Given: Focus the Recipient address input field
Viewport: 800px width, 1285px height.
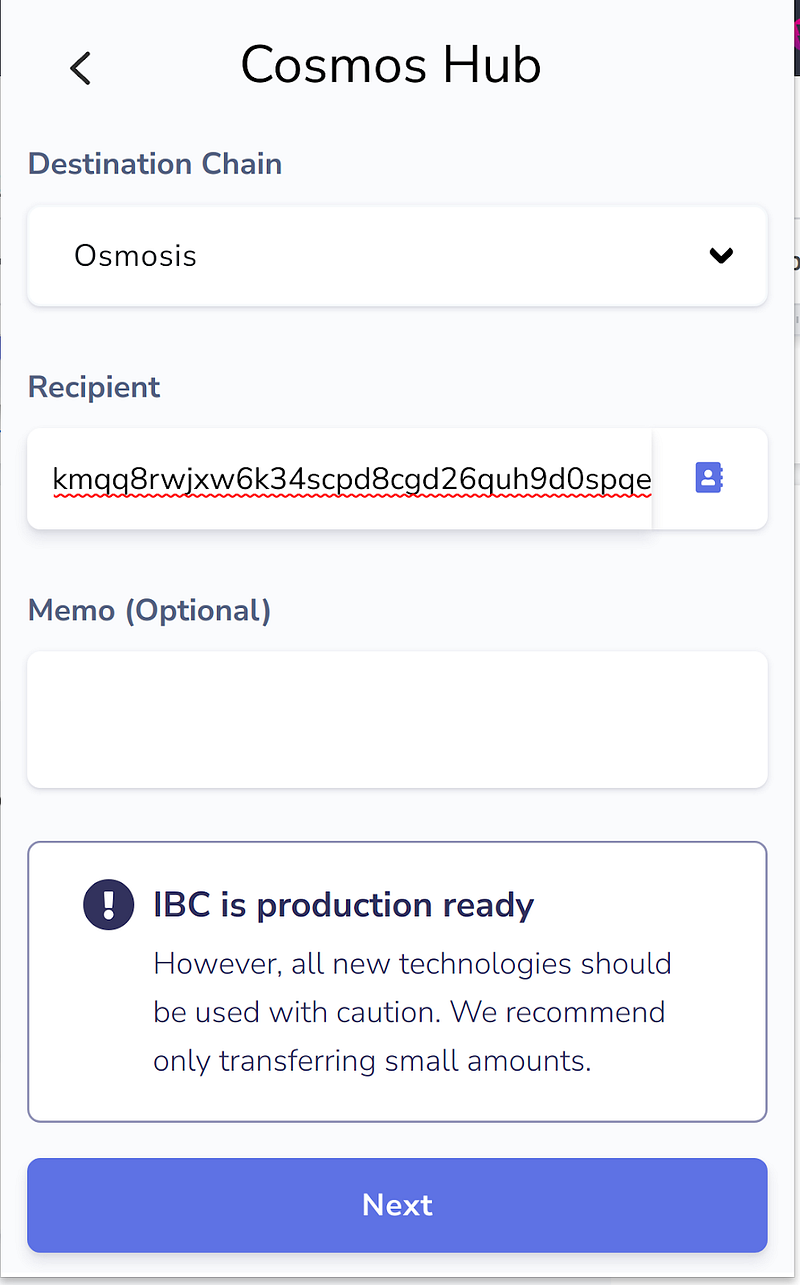Looking at the screenshot, I should pos(340,479).
